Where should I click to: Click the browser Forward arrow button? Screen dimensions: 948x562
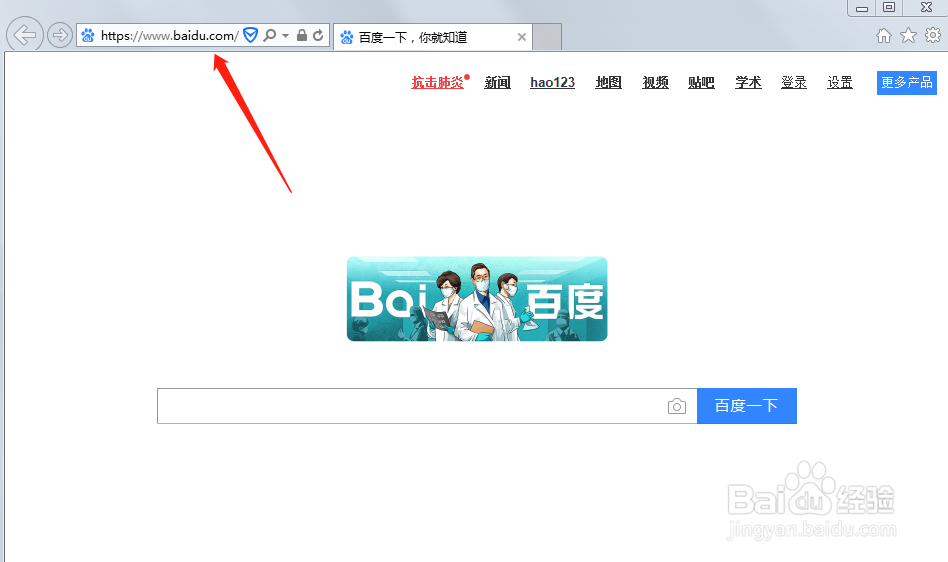point(60,35)
